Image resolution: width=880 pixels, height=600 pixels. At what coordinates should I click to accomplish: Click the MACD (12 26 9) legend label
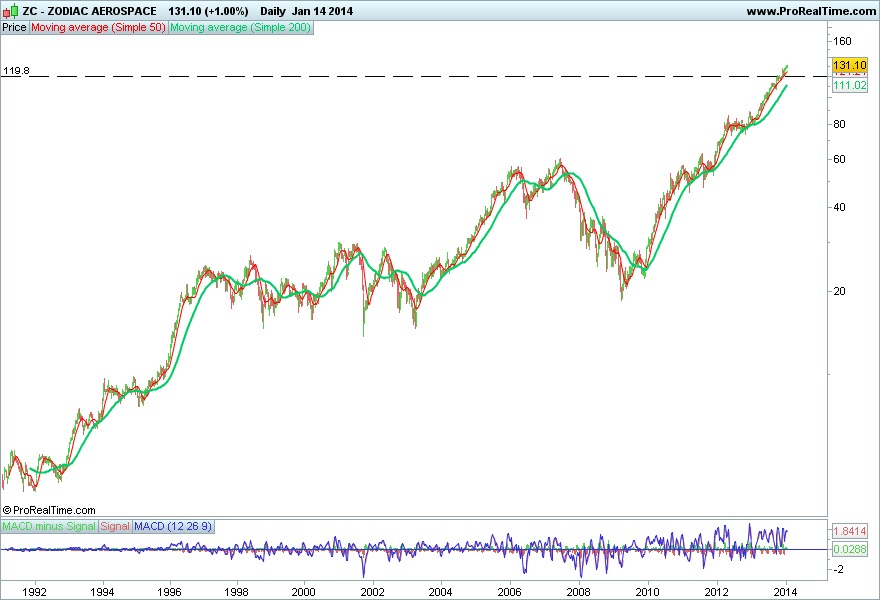click(173, 526)
